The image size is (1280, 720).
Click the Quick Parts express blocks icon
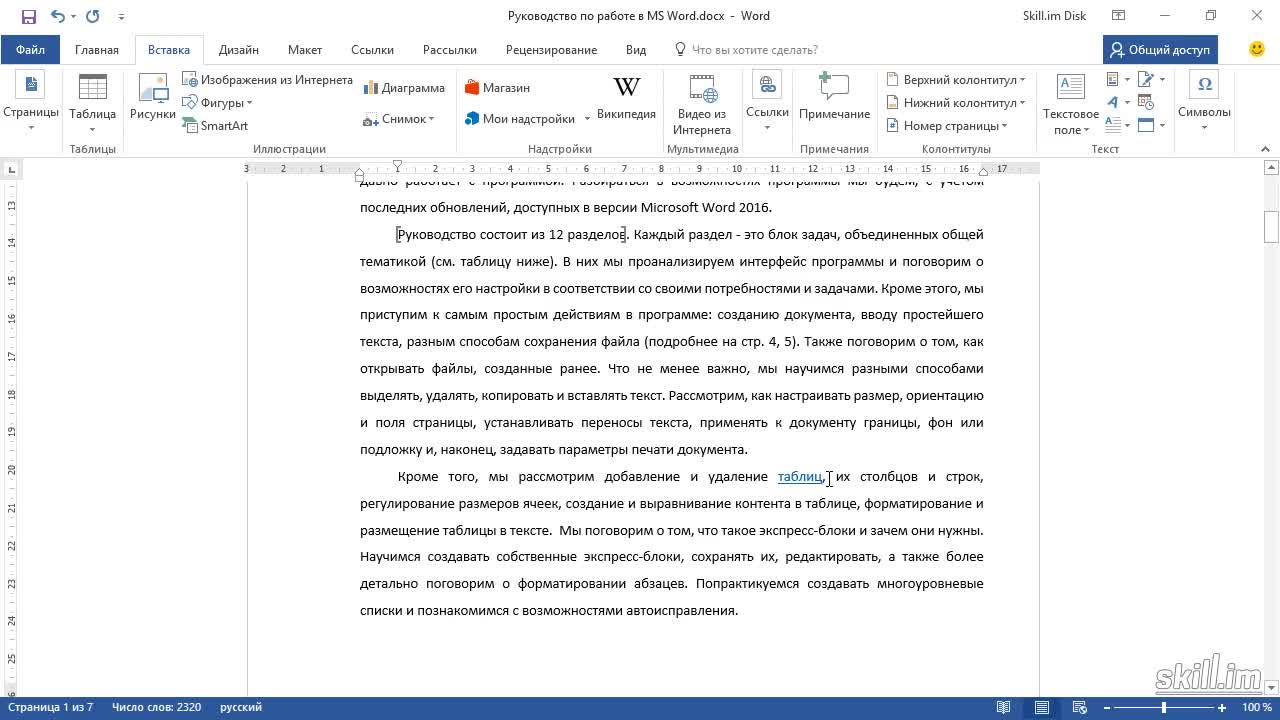tap(1118, 79)
